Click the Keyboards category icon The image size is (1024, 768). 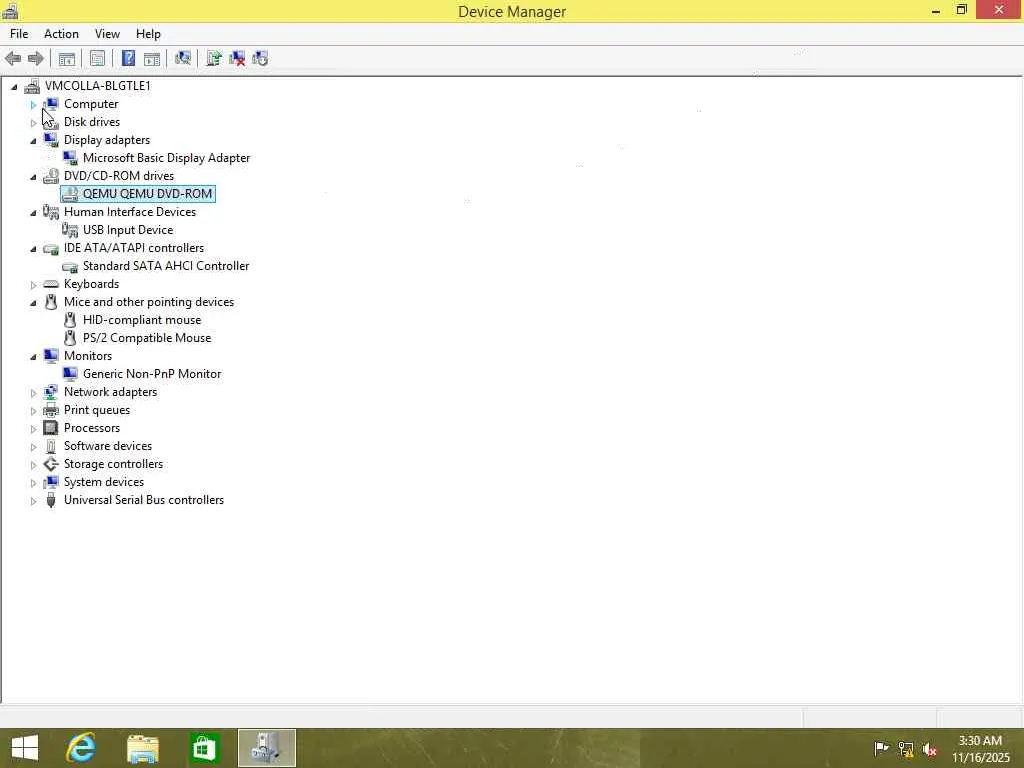tap(51, 284)
